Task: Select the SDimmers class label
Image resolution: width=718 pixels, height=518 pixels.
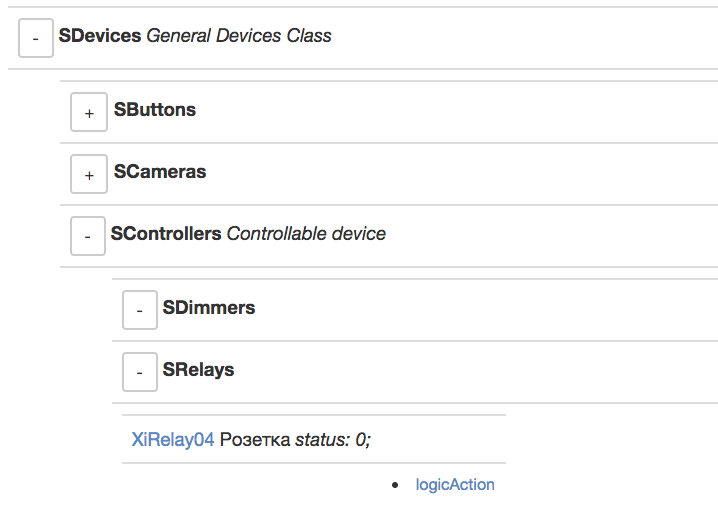Action: click(209, 308)
